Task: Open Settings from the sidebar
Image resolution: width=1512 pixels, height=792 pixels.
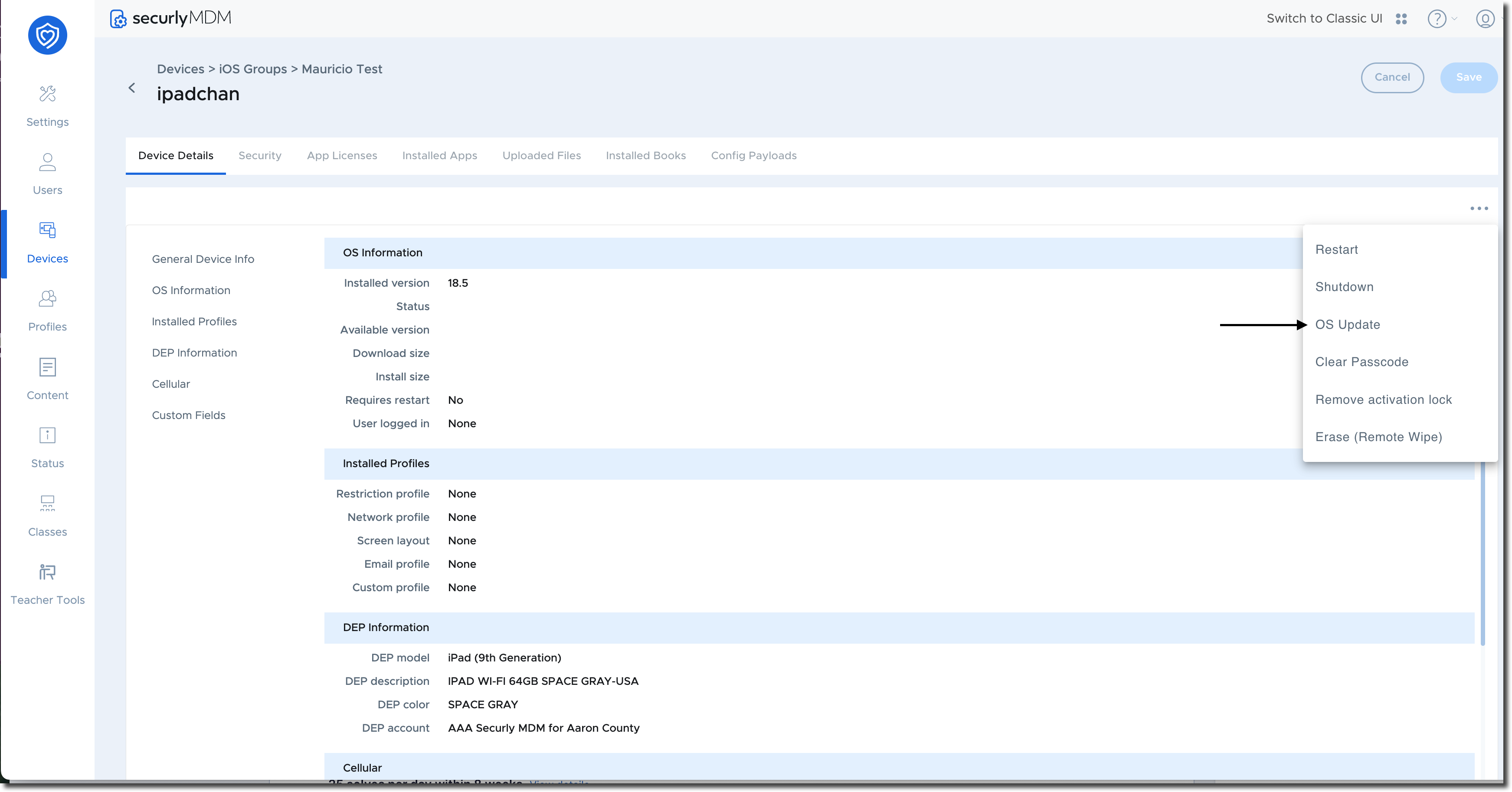Action: [x=48, y=107]
